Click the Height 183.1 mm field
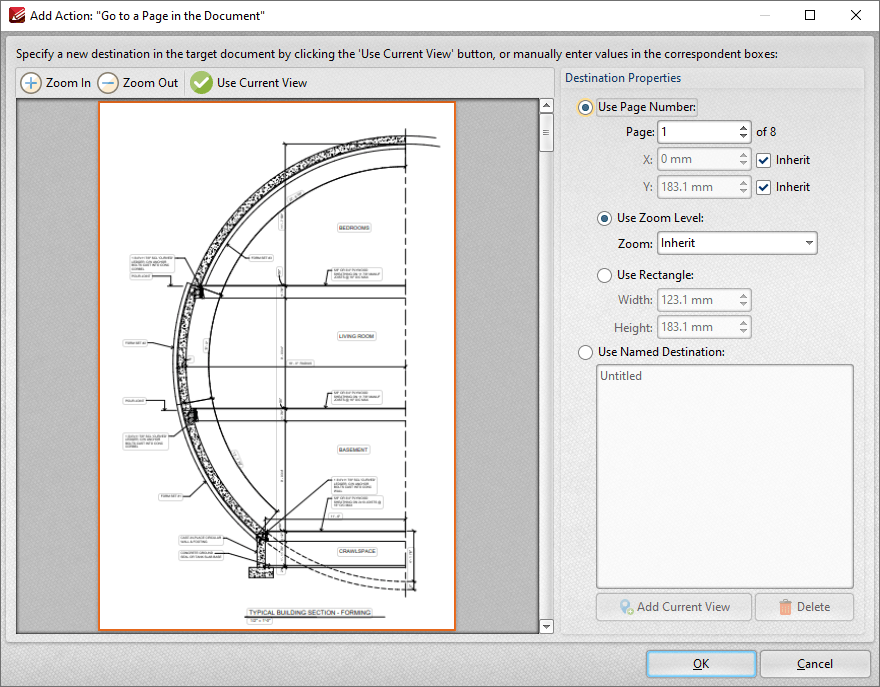This screenshot has height=687, width=880. pos(697,327)
